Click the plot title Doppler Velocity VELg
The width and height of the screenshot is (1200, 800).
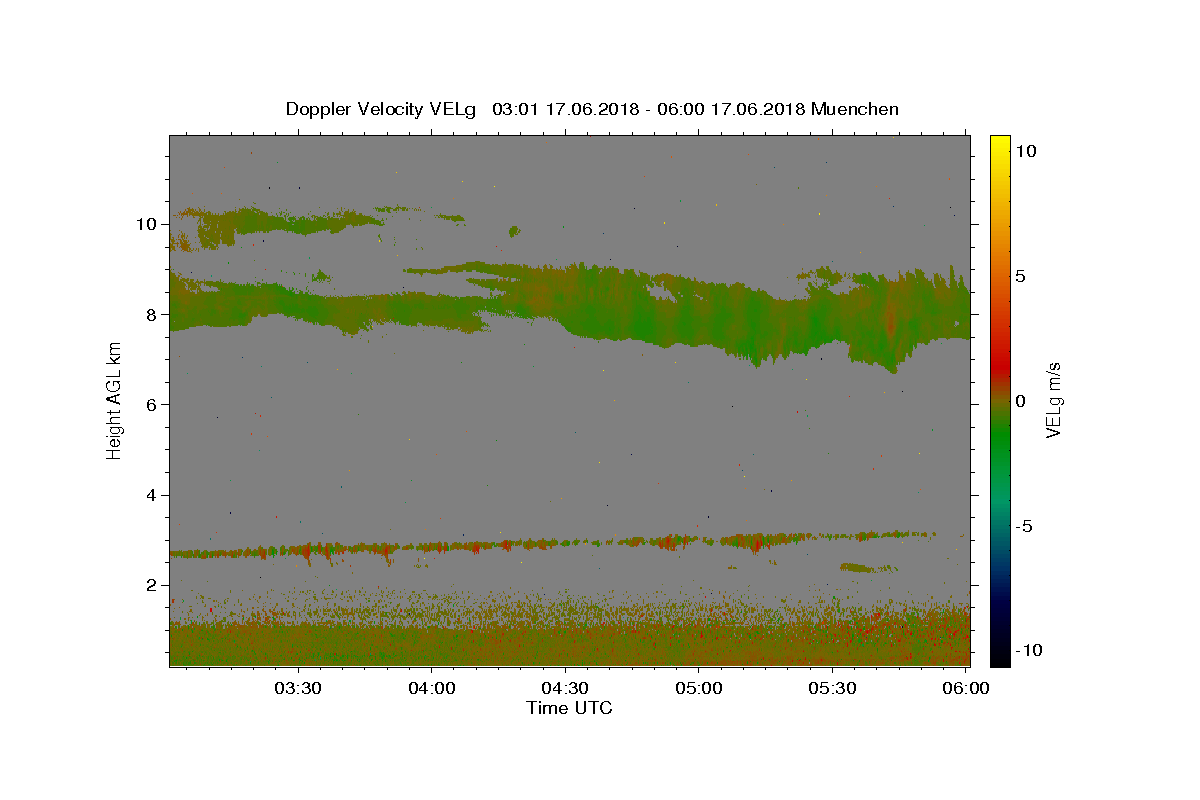pos(383,109)
